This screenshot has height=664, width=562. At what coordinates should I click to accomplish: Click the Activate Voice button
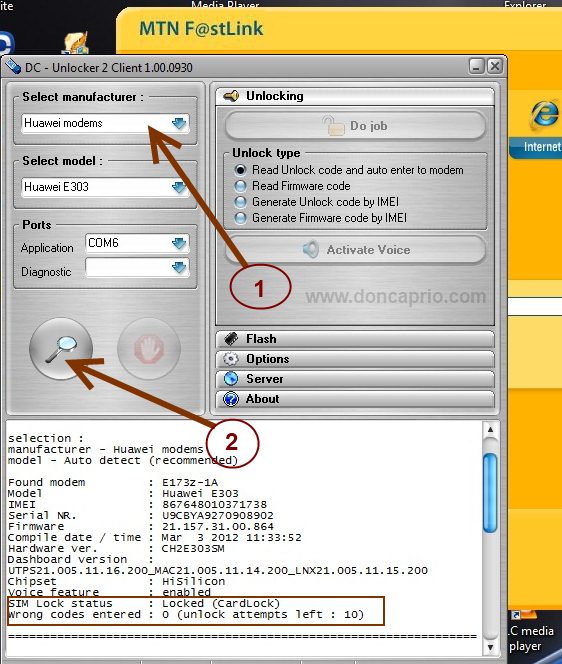tap(355, 249)
